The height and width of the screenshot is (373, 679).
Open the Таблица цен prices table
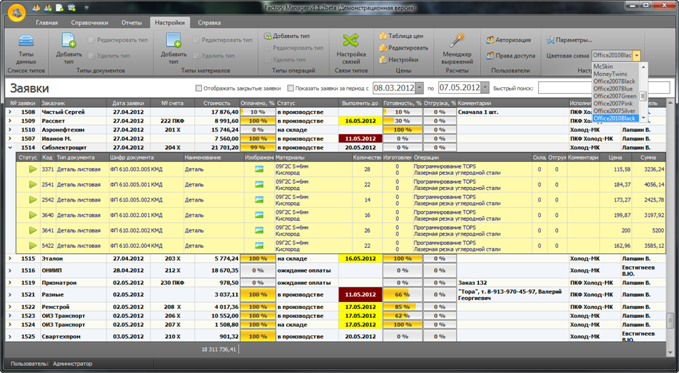coord(401,36)
